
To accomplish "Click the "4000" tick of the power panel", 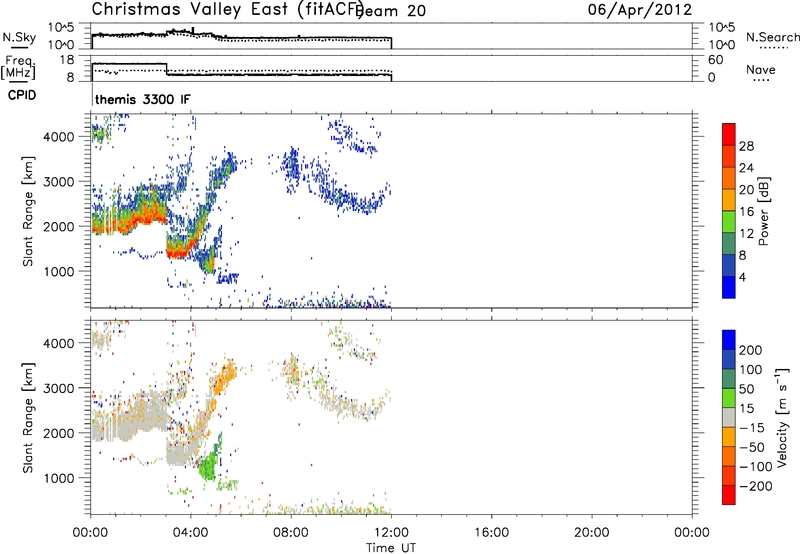I will [x=58, y=137].
